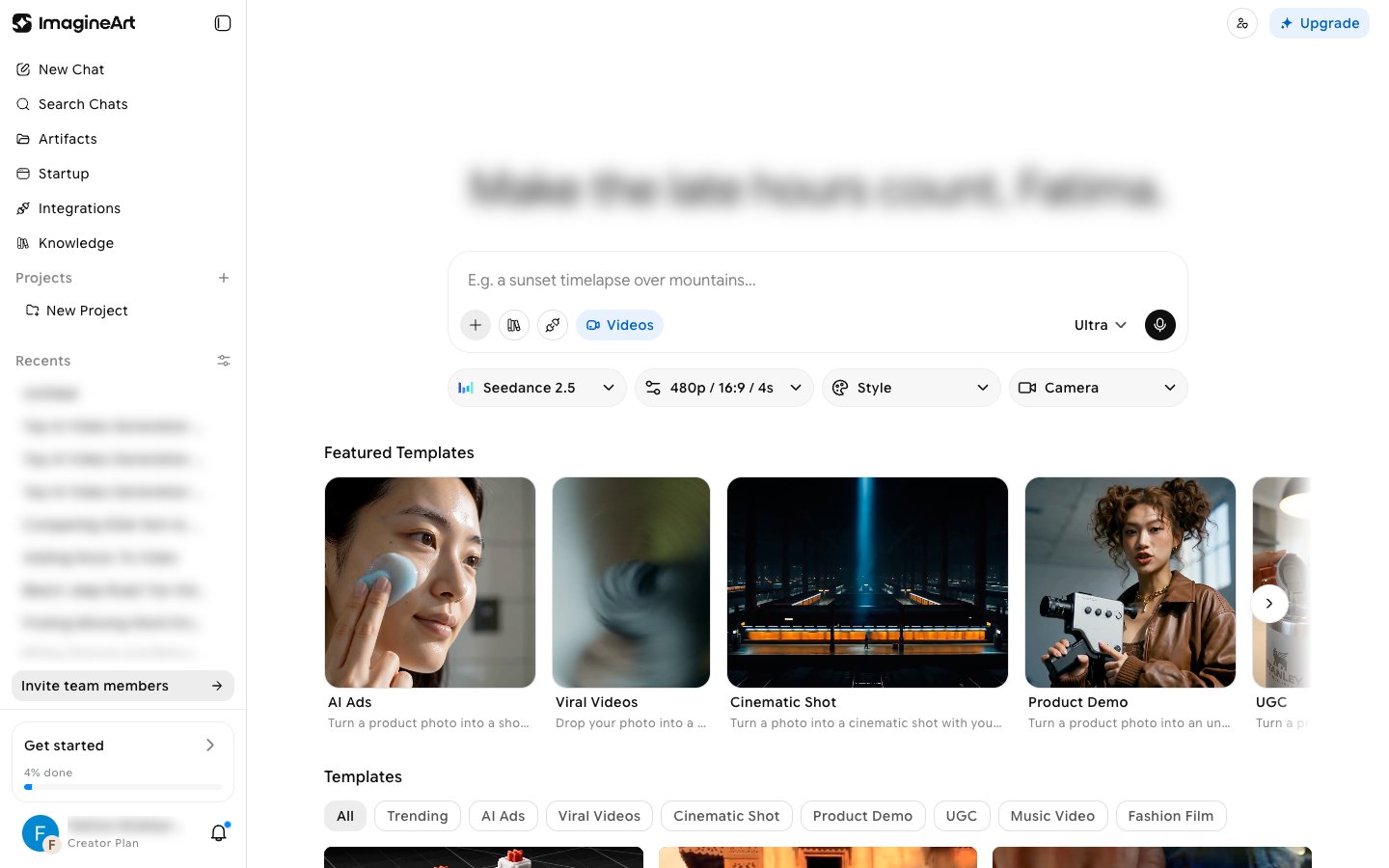Image resolution: width=1389 pixels, height=868 pixels.
Task: Open the Camera dropdown
Action: point(1099,388)
